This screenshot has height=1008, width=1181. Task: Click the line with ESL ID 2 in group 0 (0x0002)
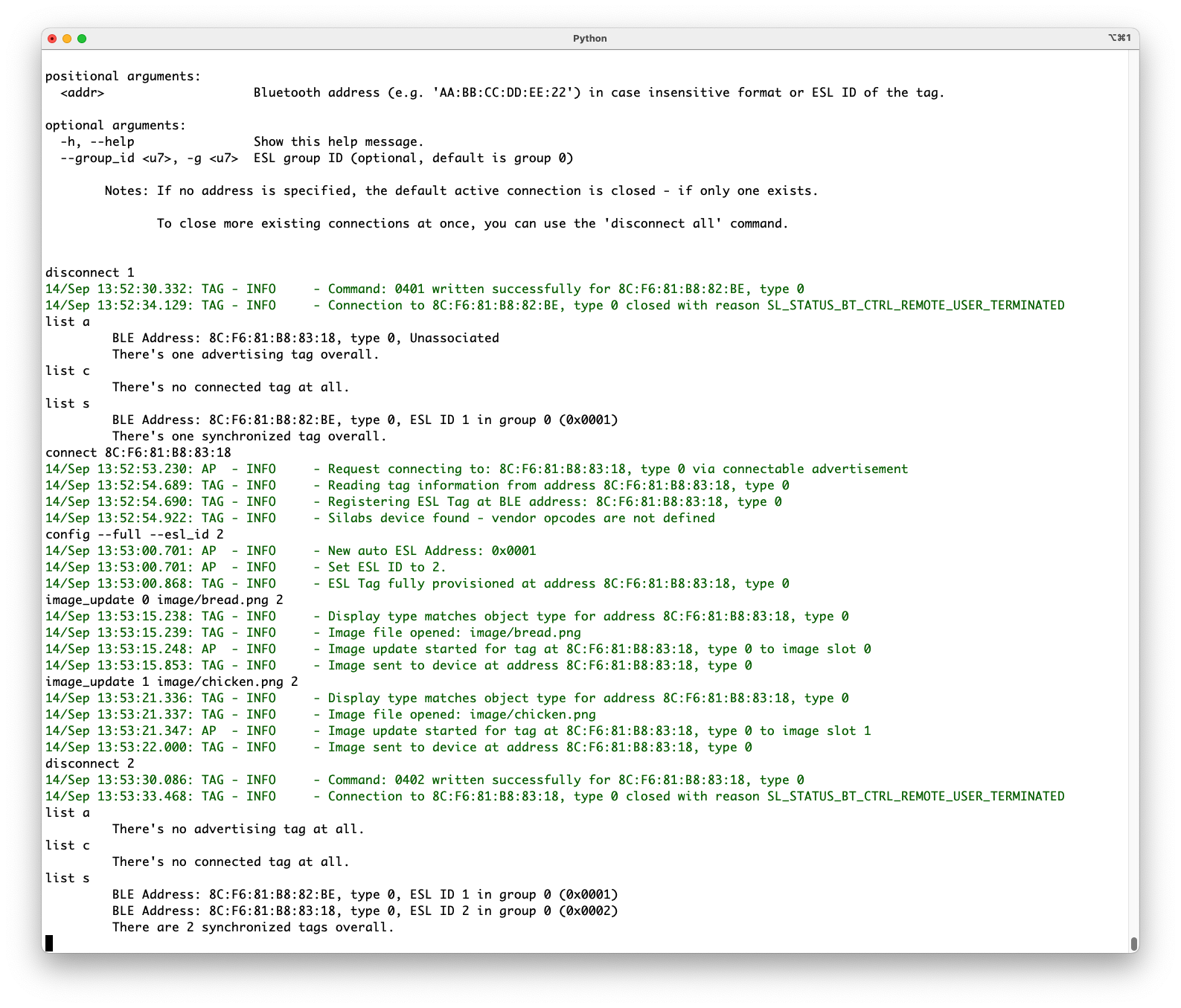pos(365,911)
